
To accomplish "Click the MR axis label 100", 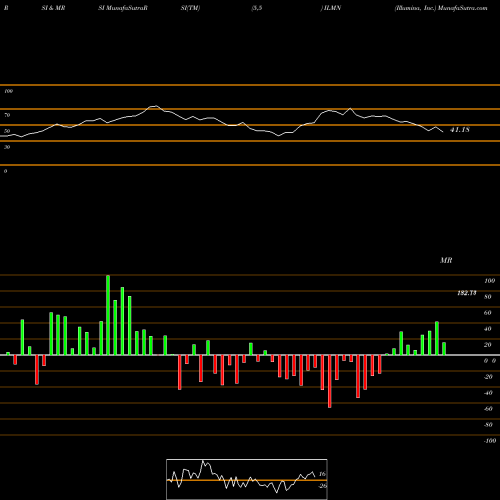I will tap(489, 281).
